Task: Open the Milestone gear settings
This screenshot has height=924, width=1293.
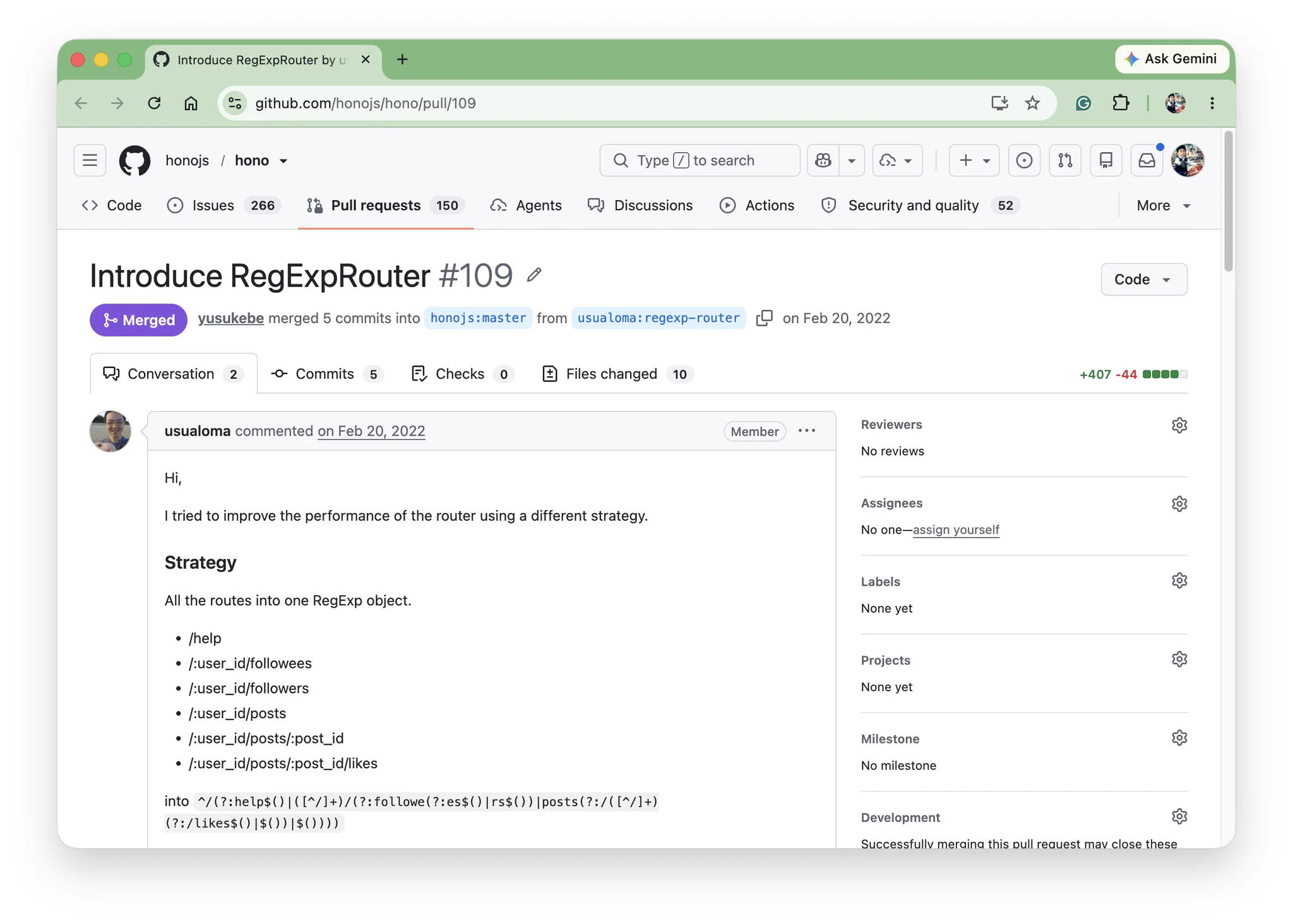Action: pos(1179,738)
